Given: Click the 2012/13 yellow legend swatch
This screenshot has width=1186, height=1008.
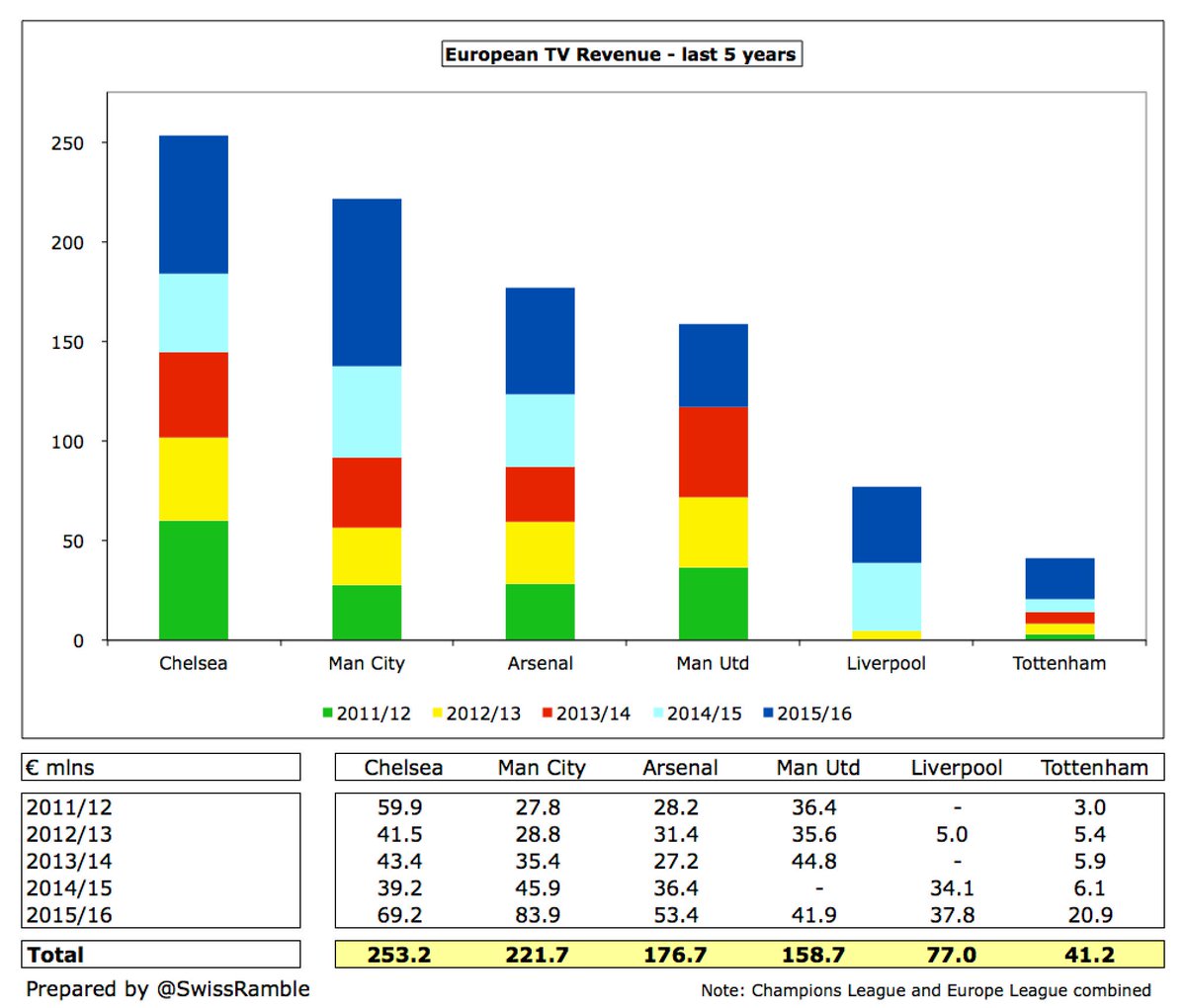Looking at the screenshot, I should coord(438,714).
